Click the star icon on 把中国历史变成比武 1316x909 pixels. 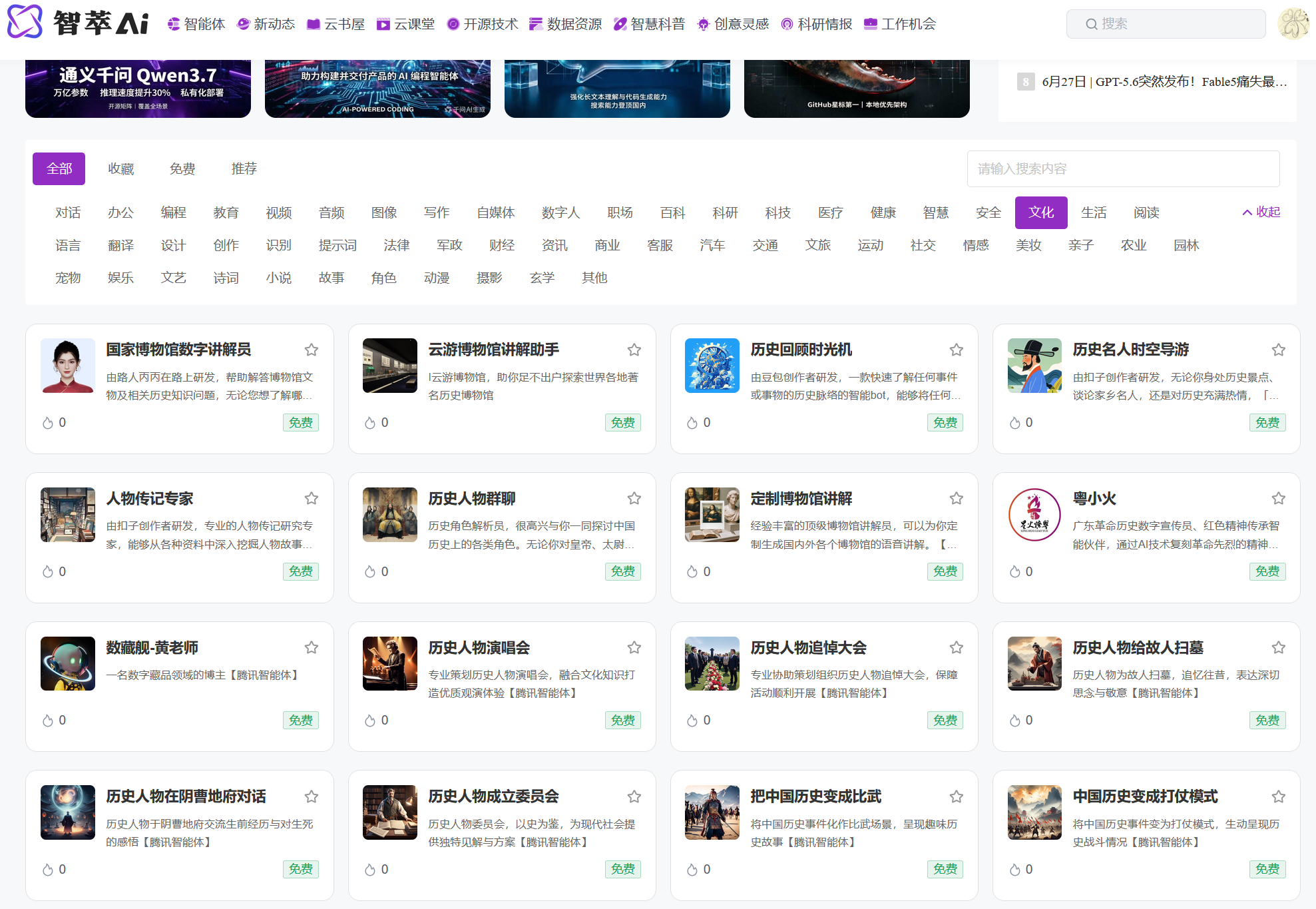pyautogui.click(x=957, y=796)
